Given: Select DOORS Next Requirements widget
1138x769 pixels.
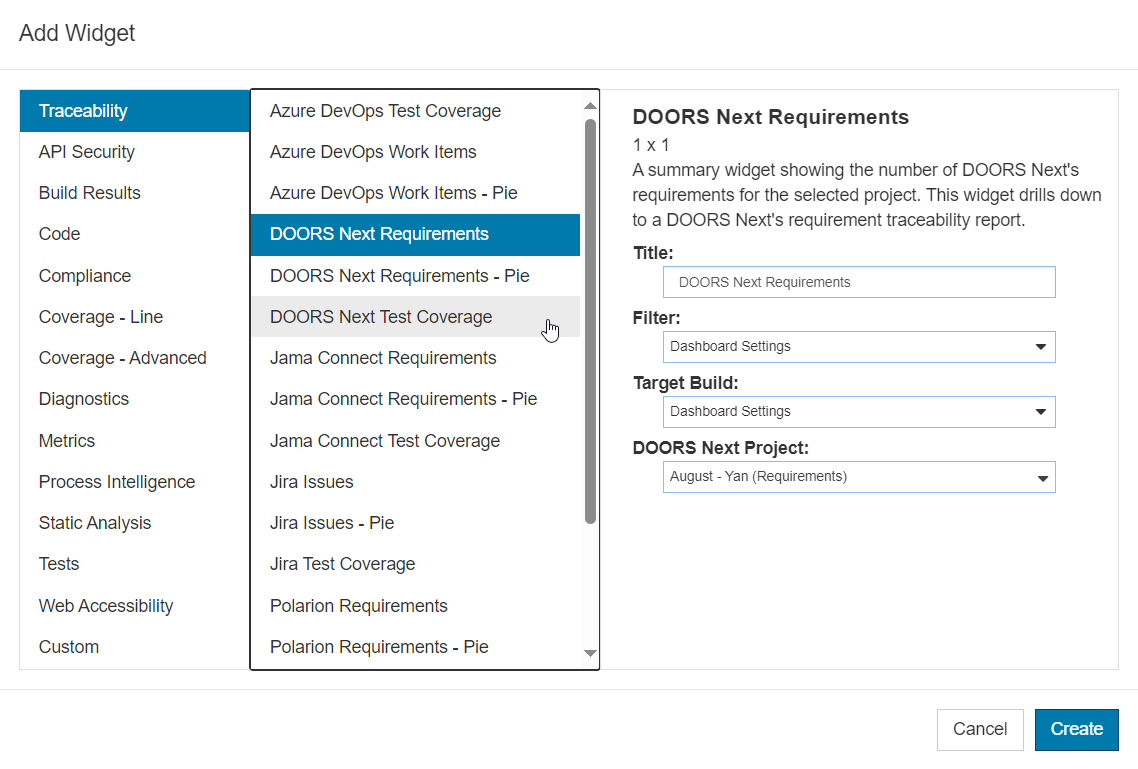Looking at the screenshot, I should click(415, 234).
